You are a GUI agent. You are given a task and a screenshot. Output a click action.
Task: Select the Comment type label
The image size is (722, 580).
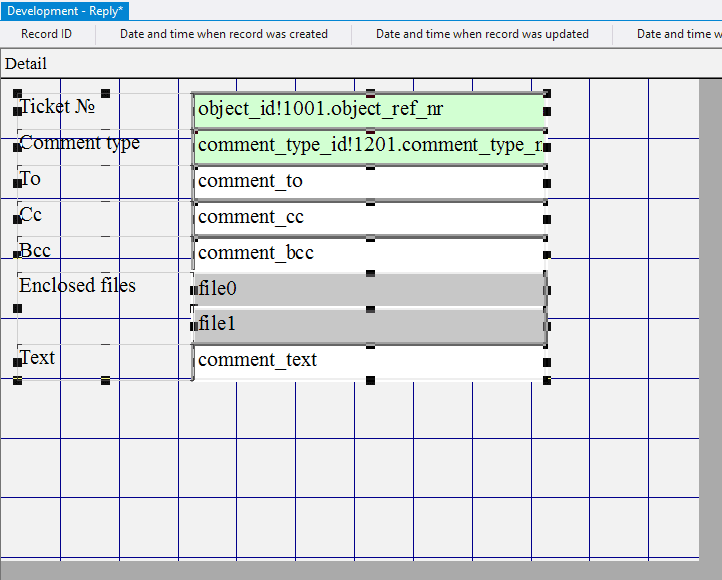80,143
